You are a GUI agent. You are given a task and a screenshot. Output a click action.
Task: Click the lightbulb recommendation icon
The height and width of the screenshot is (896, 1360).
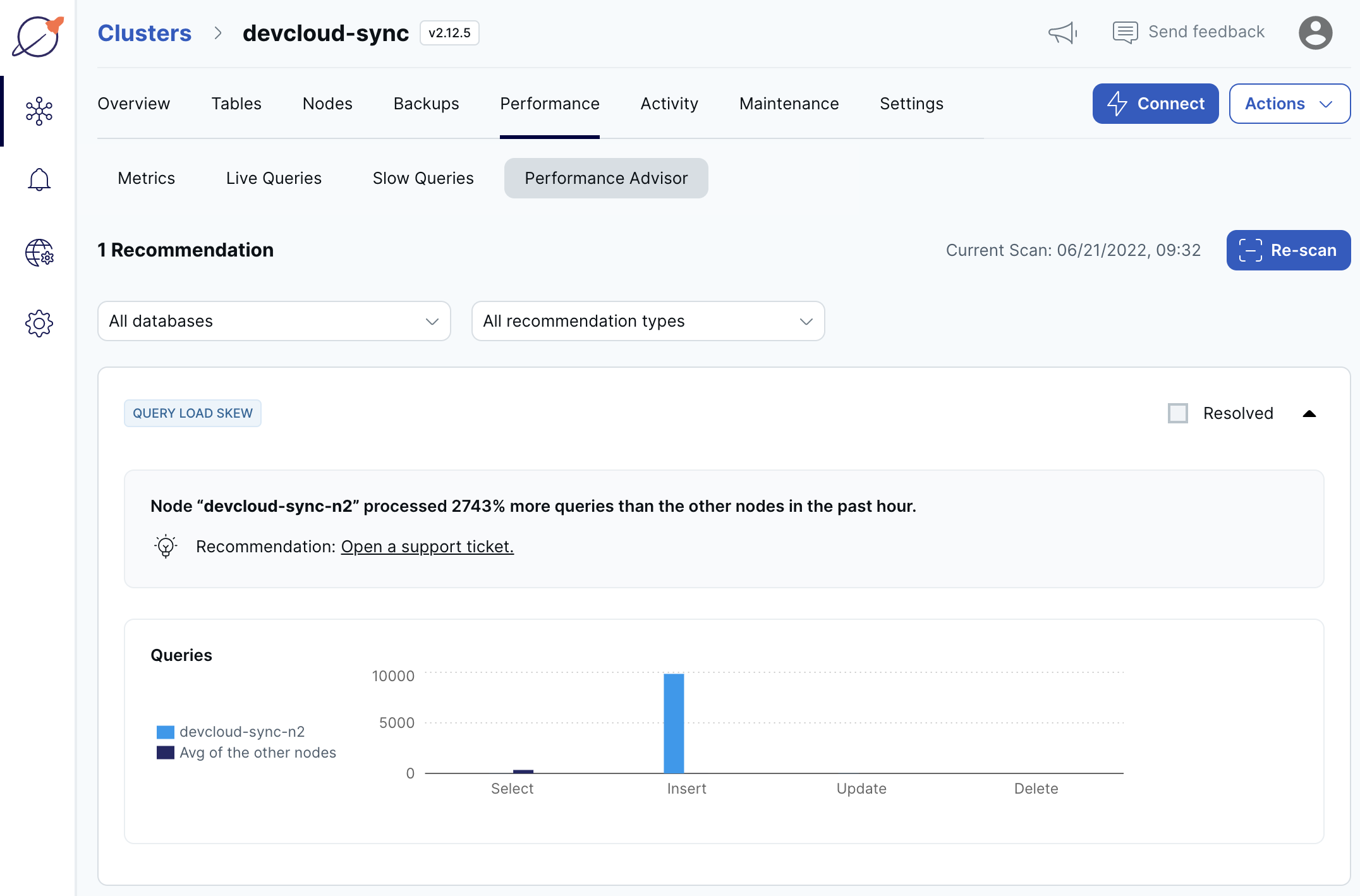pyautogui.click(x=166, y=546)
